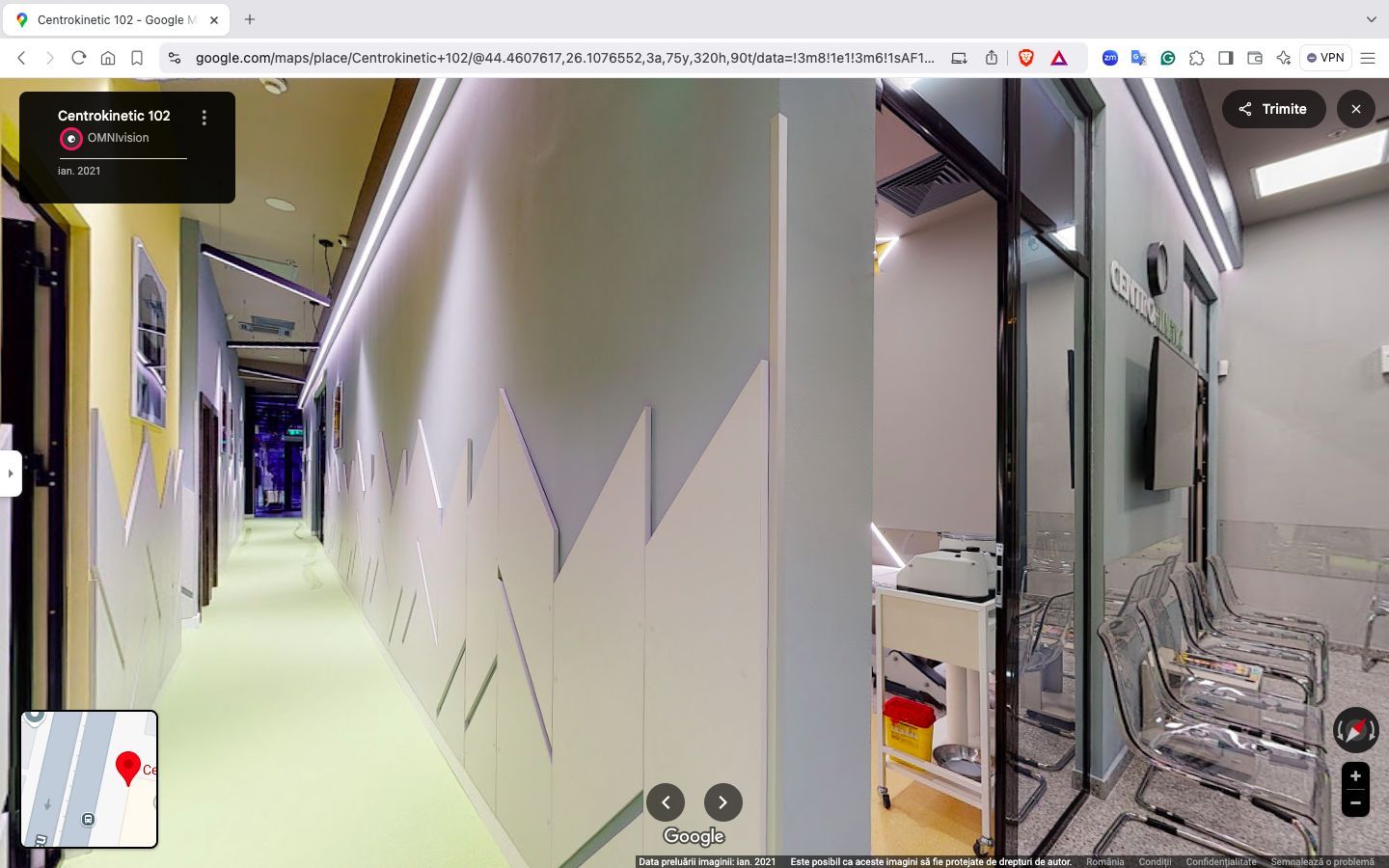
Task: Expand the tab search dropdown arrow
Action: click(x=1371, y=19)
